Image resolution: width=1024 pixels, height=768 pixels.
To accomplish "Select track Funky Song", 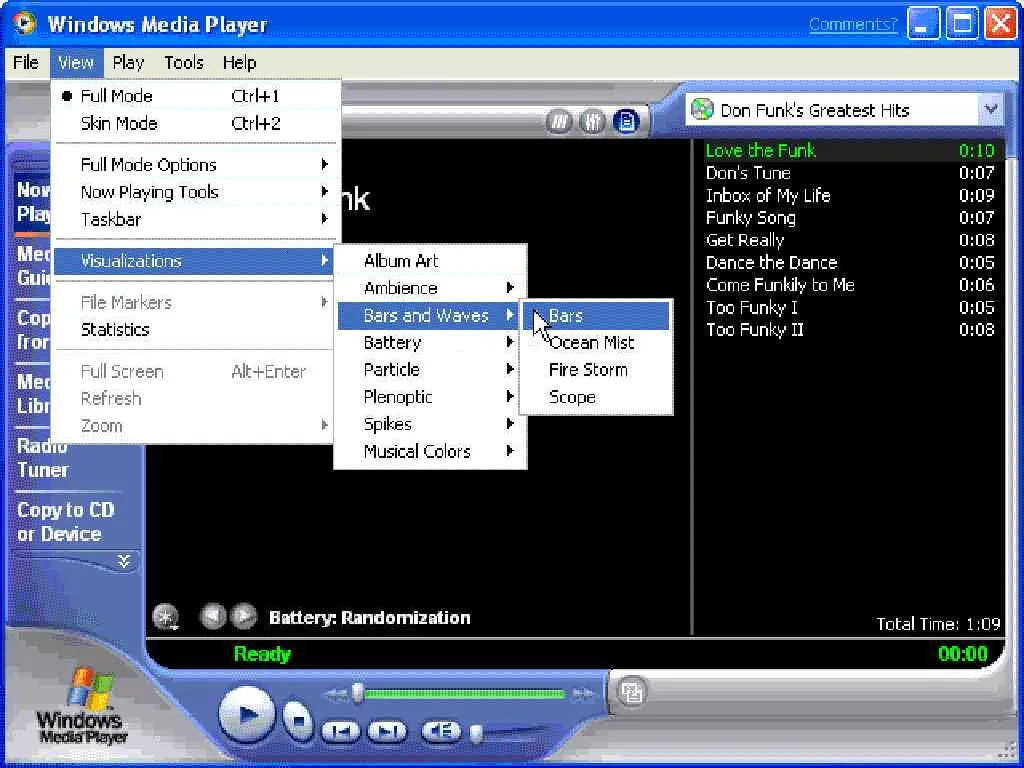I will pyautogui.click(x=849, y=217).
